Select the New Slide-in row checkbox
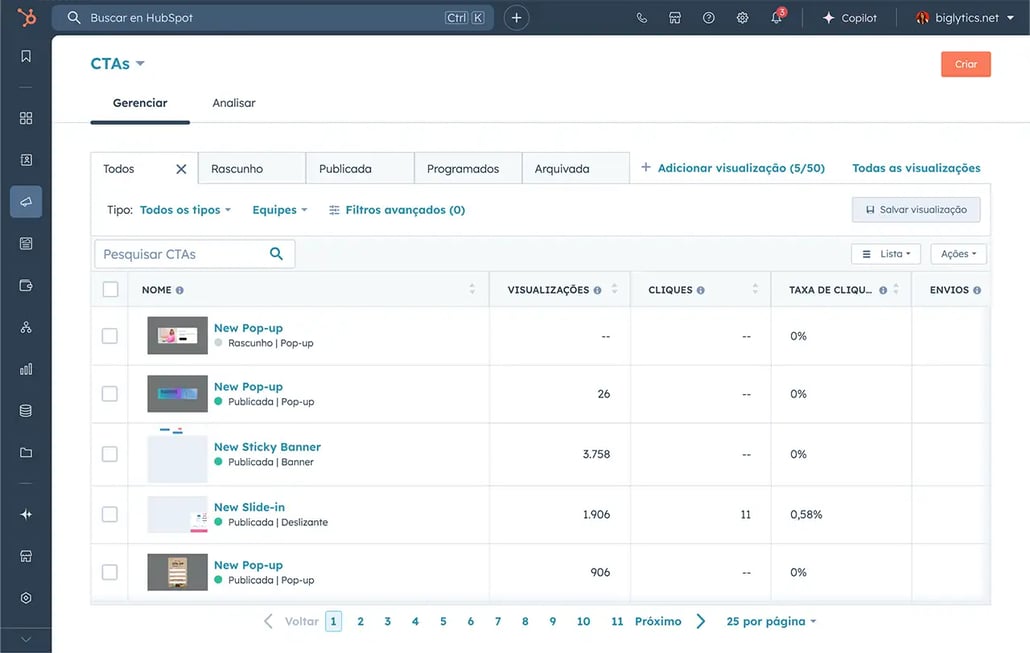Screen dimensions: 1030x653 click(x=110, y=514)
